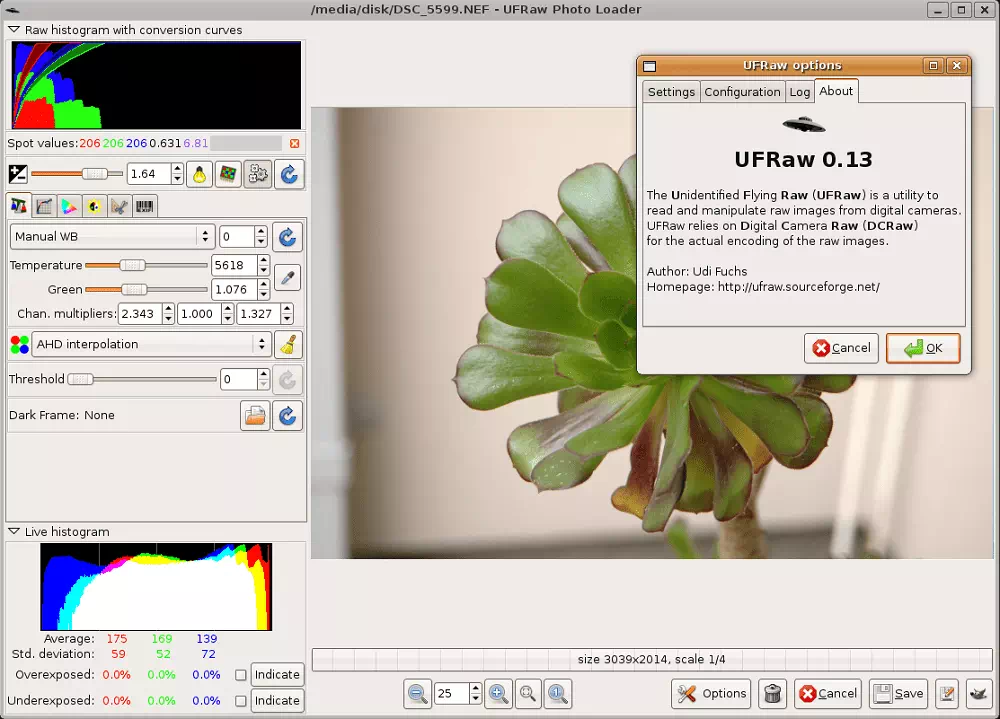Reset white balance with the arrow beside Manual WB
Viewport: 1000px width, 719px height.
(x=288, y=237)
